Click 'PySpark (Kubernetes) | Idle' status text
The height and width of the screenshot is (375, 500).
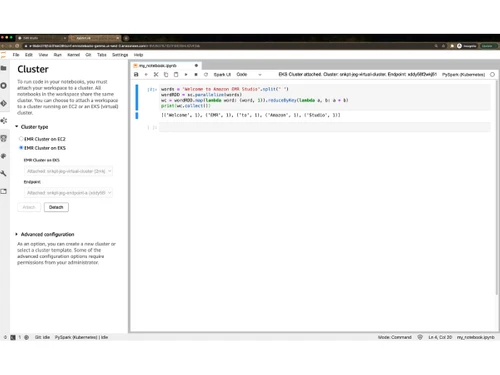pyautogui.click(x=81, y=337)
